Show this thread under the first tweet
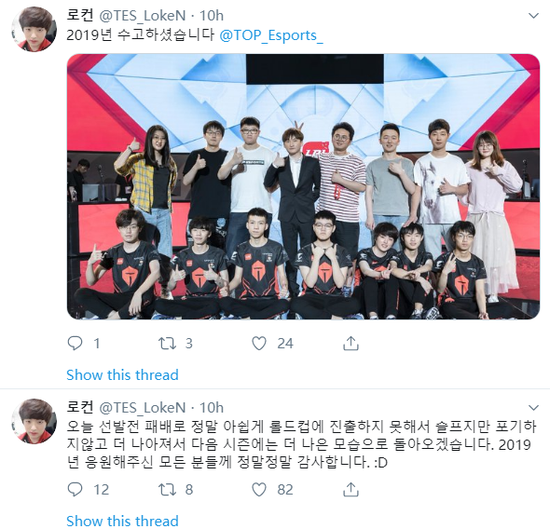 click(x=122, y=375)
